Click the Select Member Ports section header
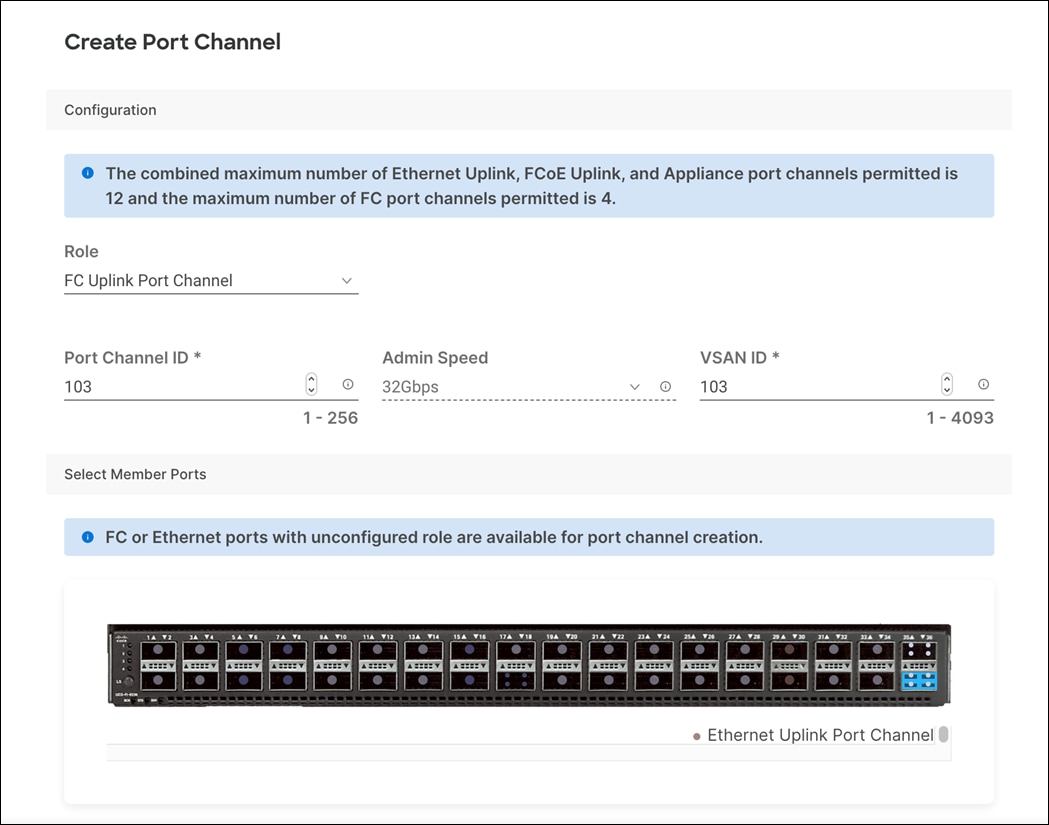 tap(135, 474)
